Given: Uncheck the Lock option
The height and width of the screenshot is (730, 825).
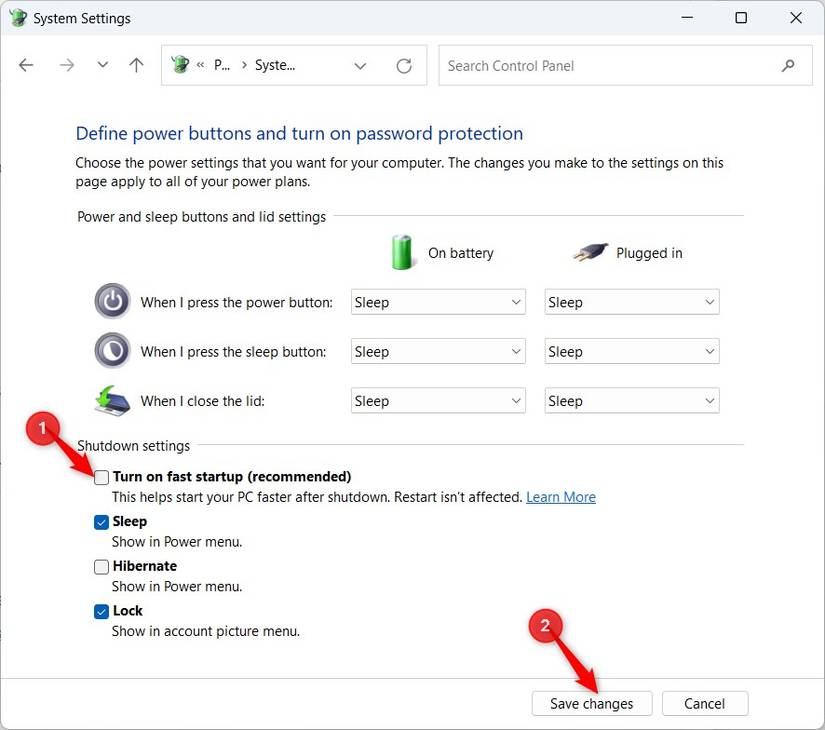Looking at the screenshot, I should tap(101, 611).
